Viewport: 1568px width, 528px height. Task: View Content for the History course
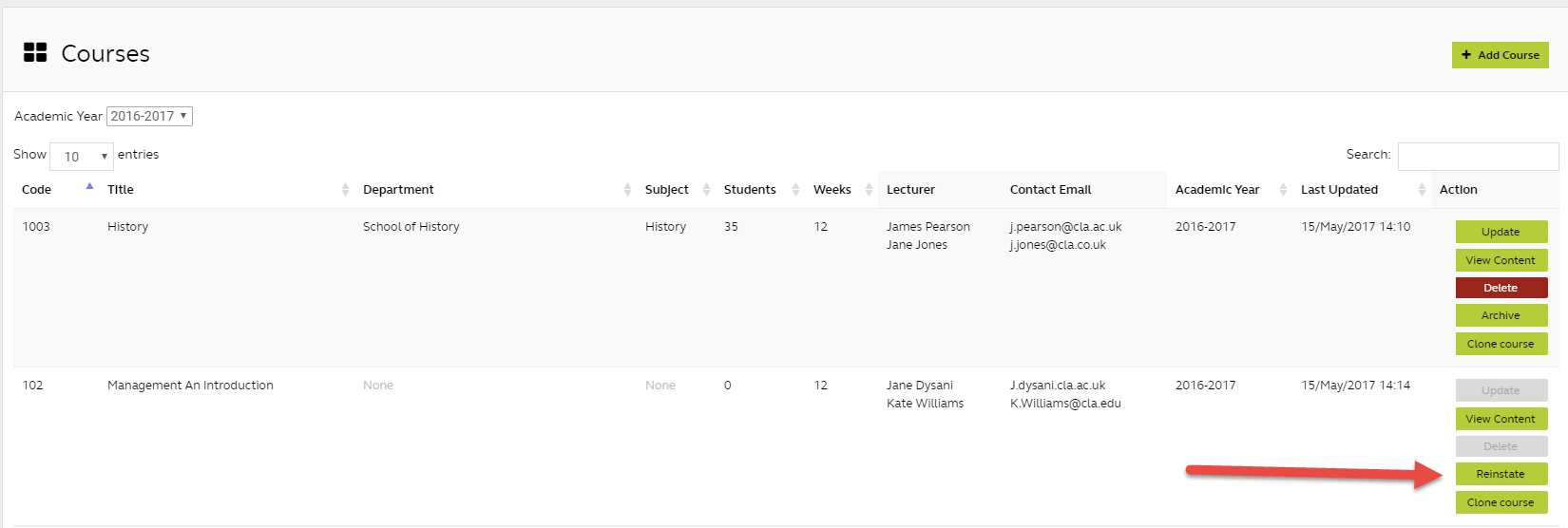point(1501,260)
